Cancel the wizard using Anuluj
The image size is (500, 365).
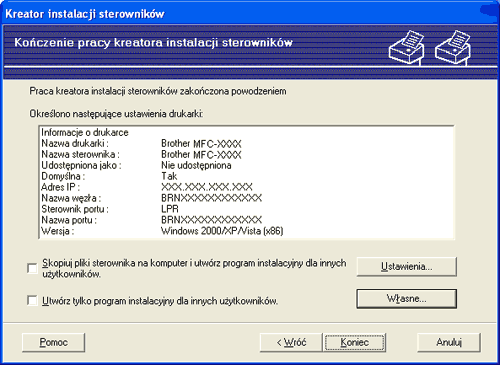click(x=449, y=342)
